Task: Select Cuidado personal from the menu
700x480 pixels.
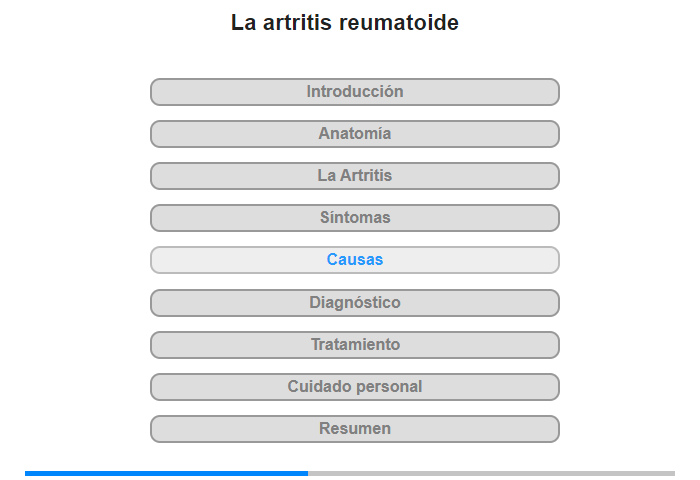Action: click(x=354, y=387)
